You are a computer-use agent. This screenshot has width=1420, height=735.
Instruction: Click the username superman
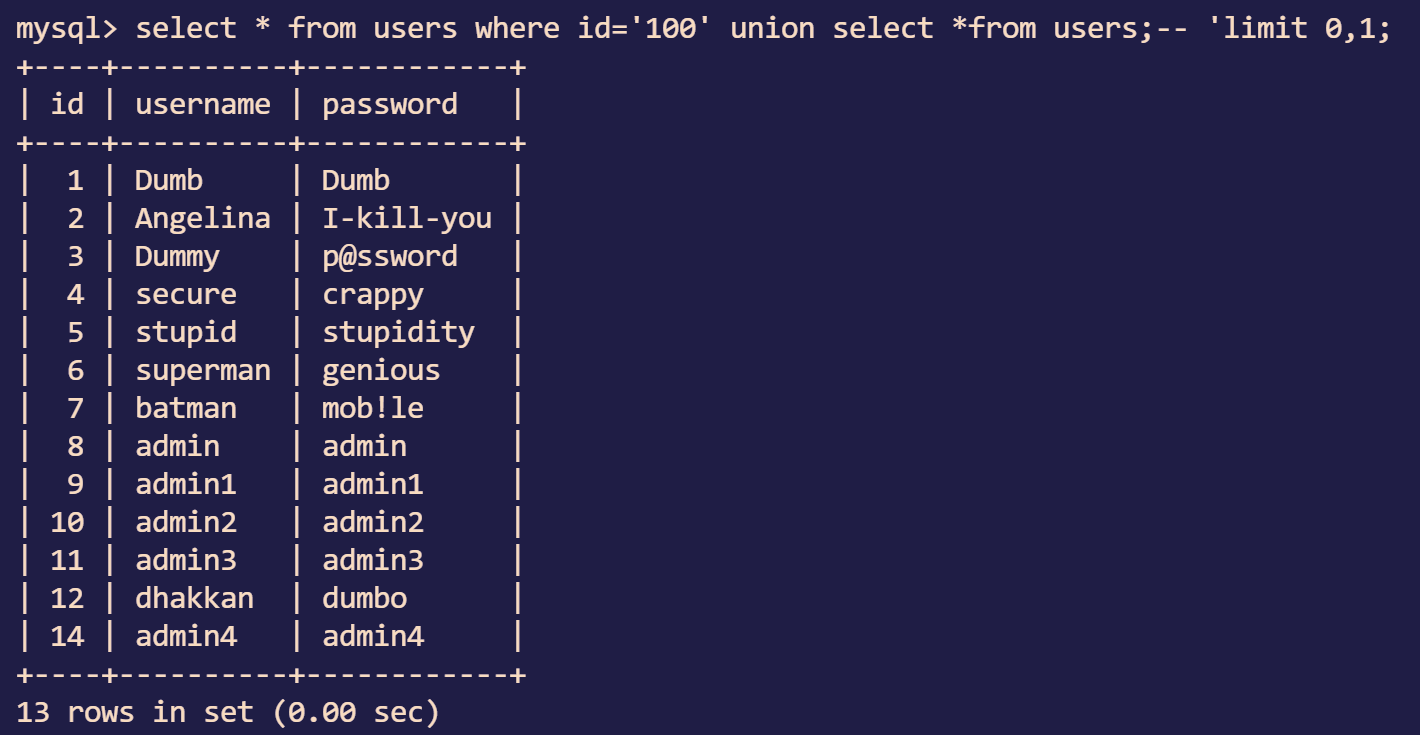pyautogui.click(x=203, y=370)
